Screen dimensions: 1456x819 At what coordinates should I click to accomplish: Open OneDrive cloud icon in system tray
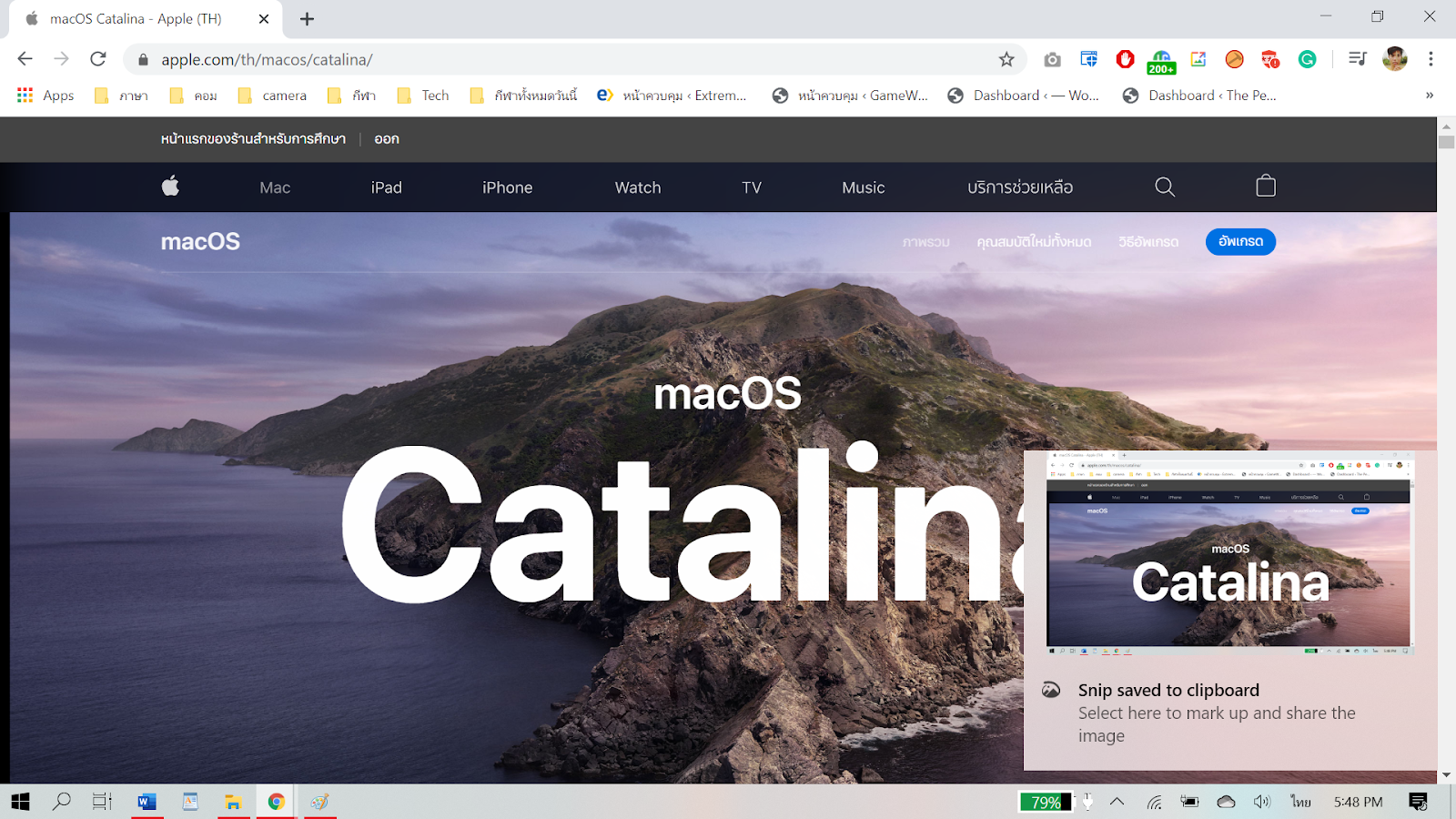click(1226, 802)
